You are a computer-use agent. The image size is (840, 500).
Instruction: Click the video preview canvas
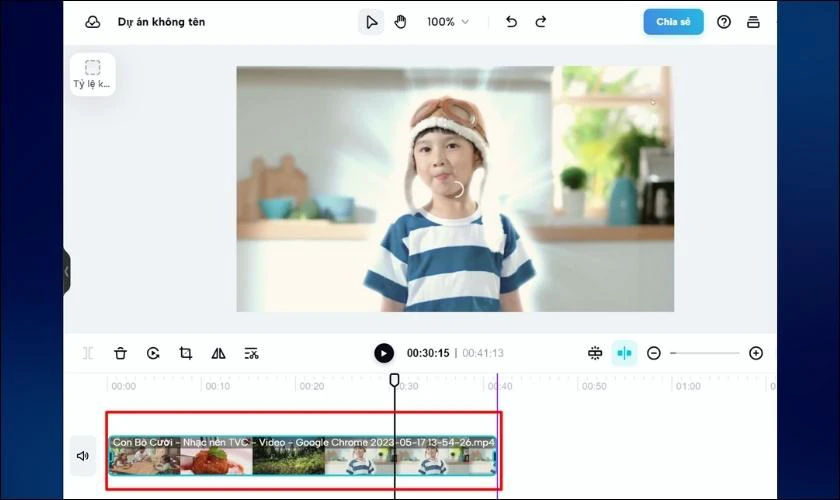pos(455,189)
